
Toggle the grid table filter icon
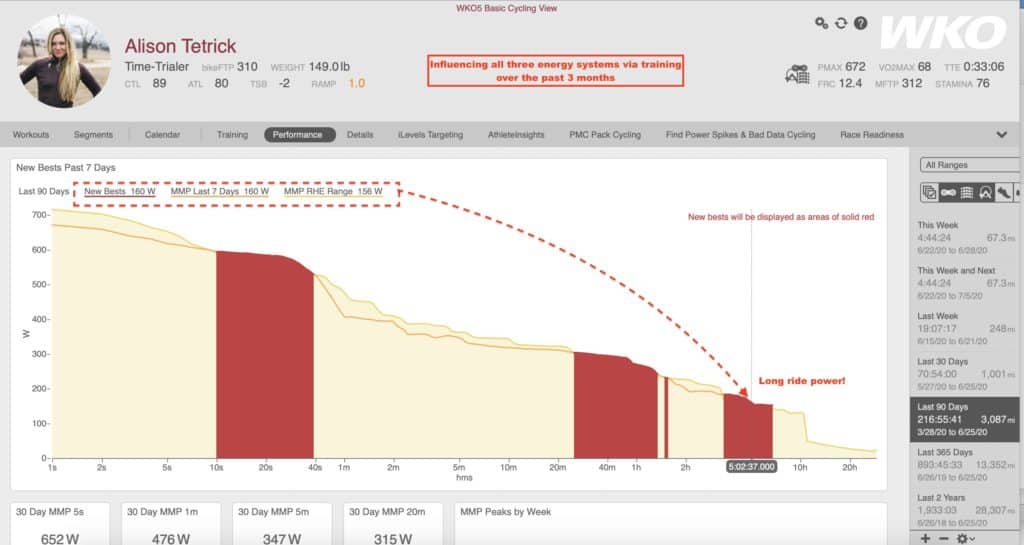pos(967,193)
